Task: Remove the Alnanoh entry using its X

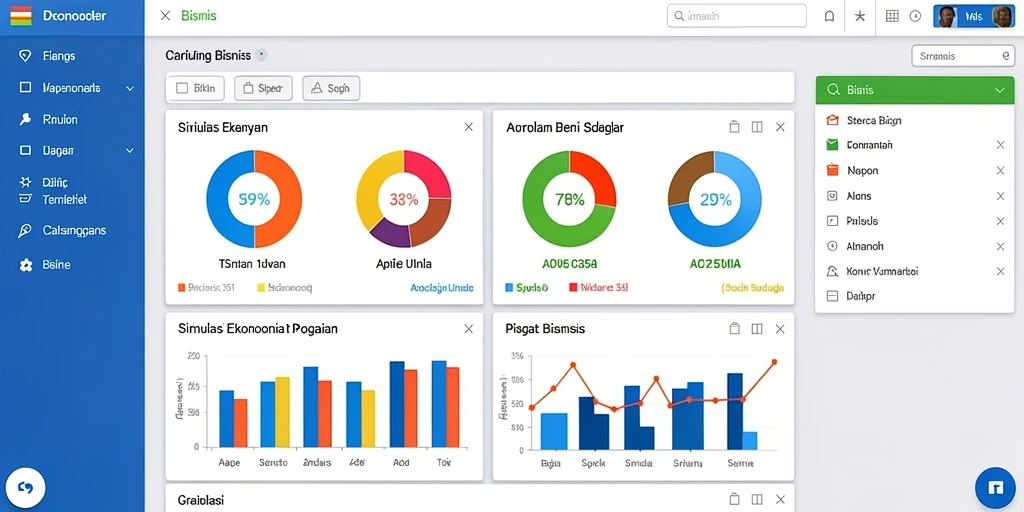Action: click(x=1000, y=247)
